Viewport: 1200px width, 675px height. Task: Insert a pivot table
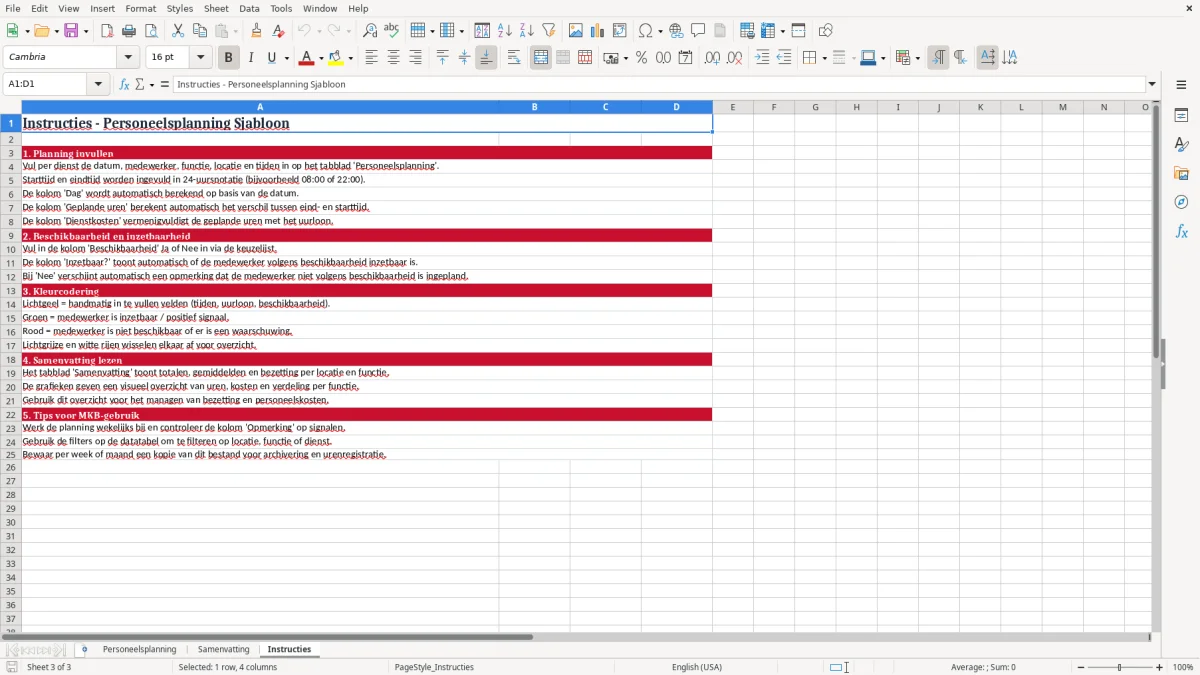pyautogui.click(x=620, y=31)
